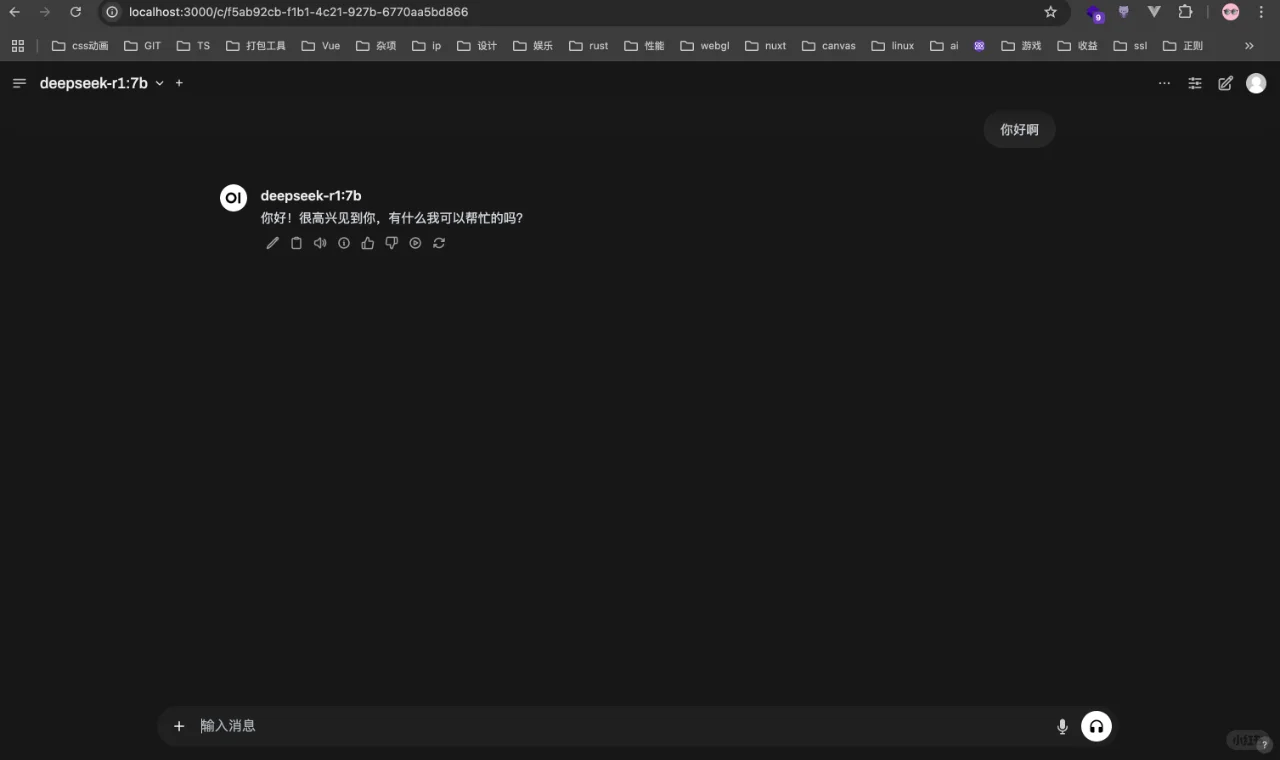Open the Vue bookmark folder

click(321, 46)
